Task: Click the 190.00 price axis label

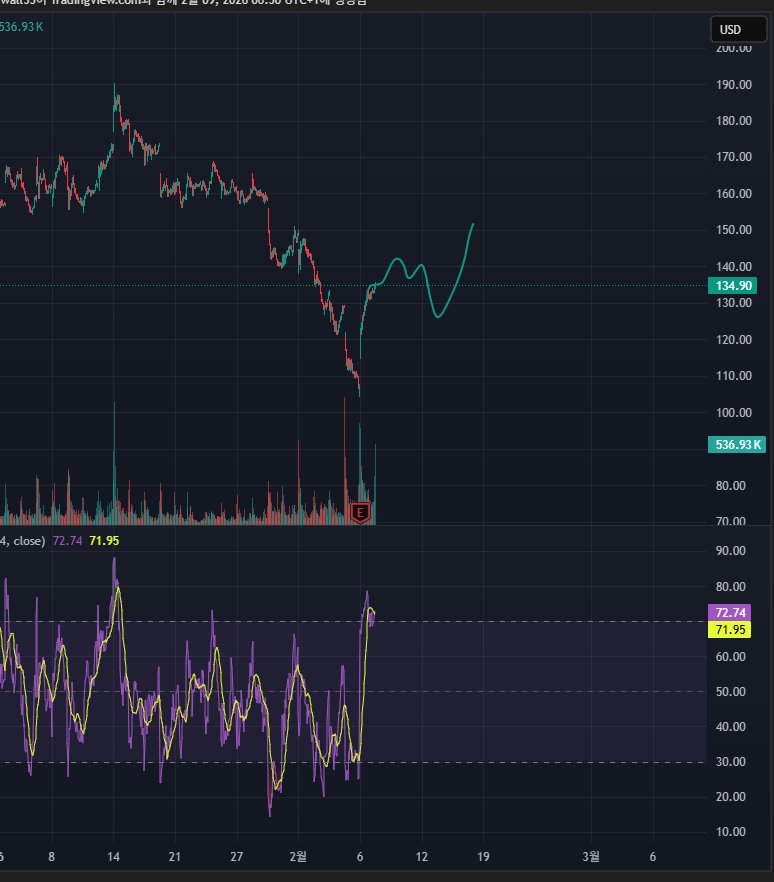Action: [x=734, y=84]
